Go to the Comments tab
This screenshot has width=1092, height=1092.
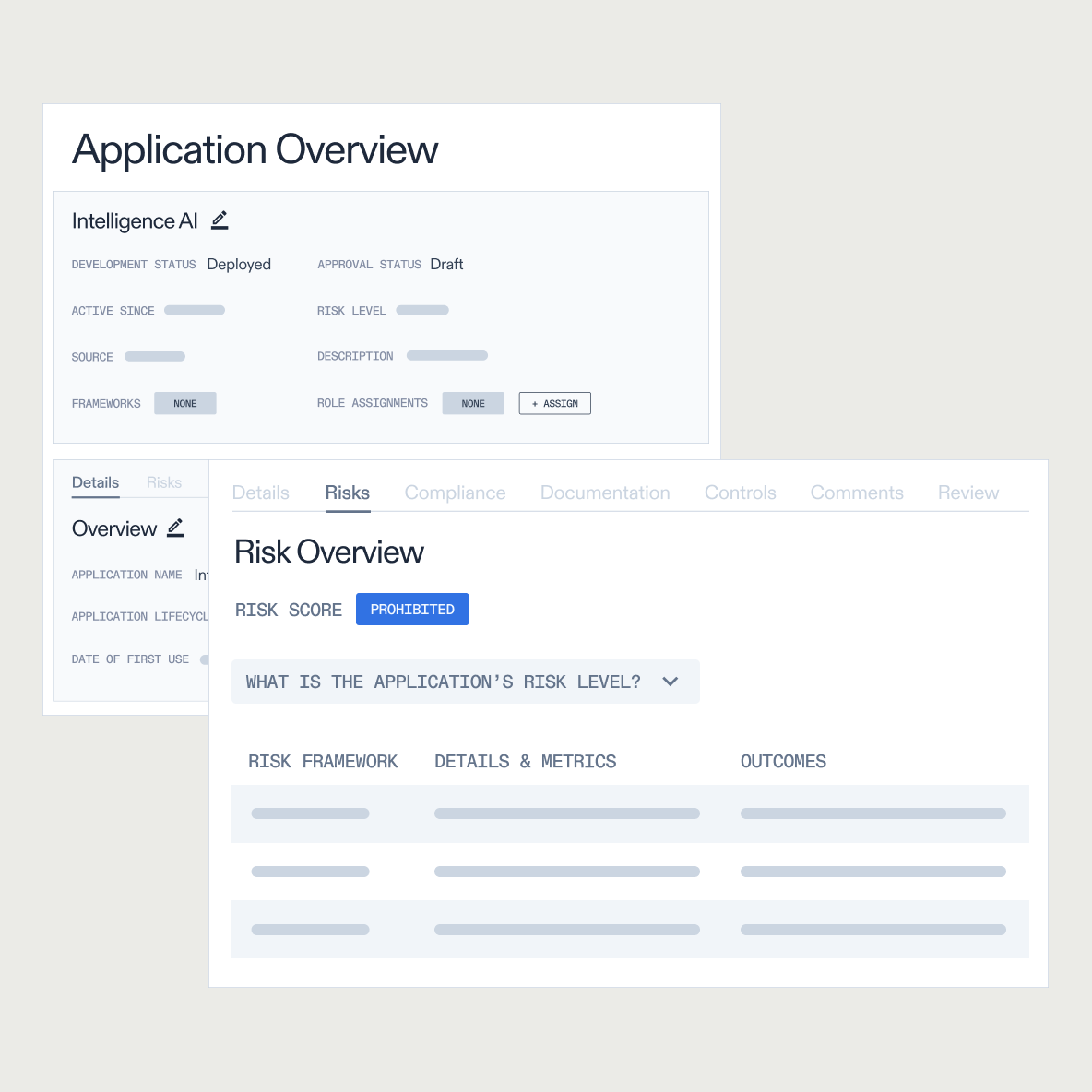857,493
